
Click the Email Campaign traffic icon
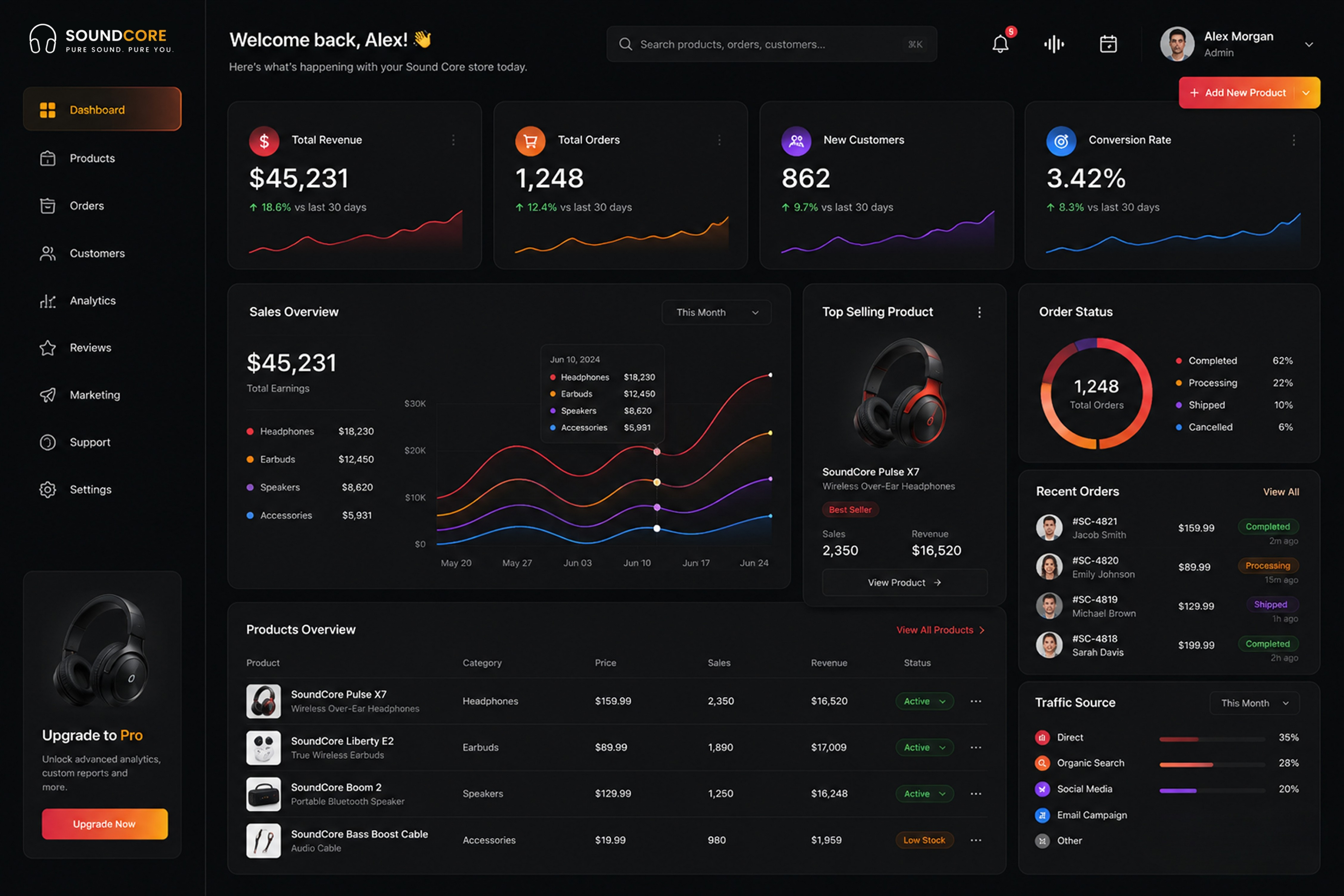tap(1042, 815)
